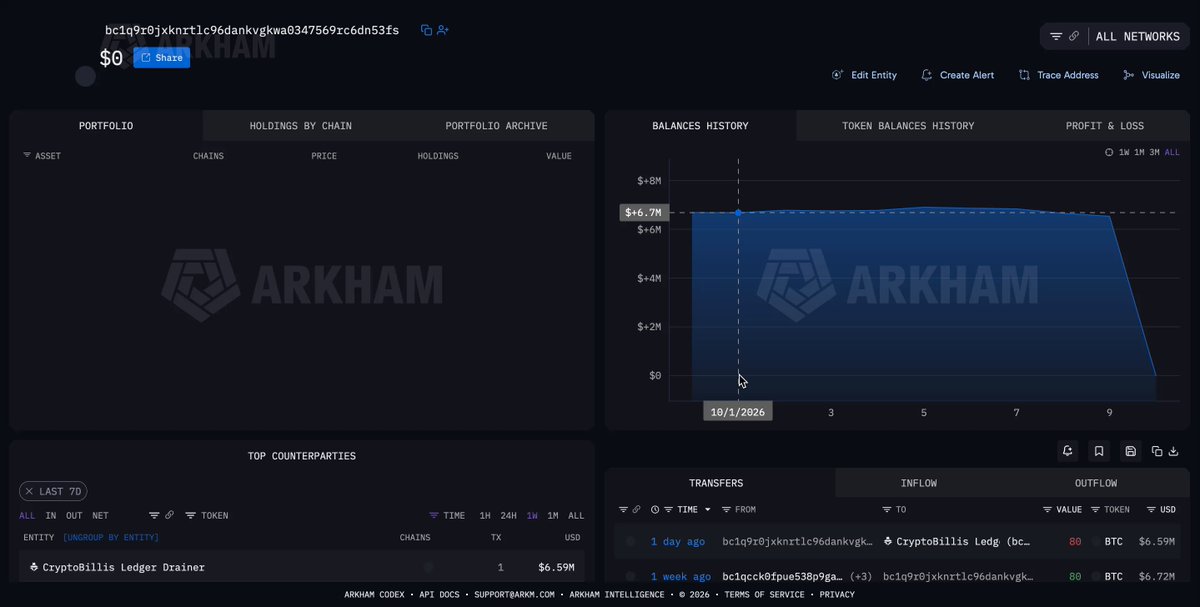Click the bookmark icon above the transfers table
The image size is (1200, 607).
(1099, 451)
